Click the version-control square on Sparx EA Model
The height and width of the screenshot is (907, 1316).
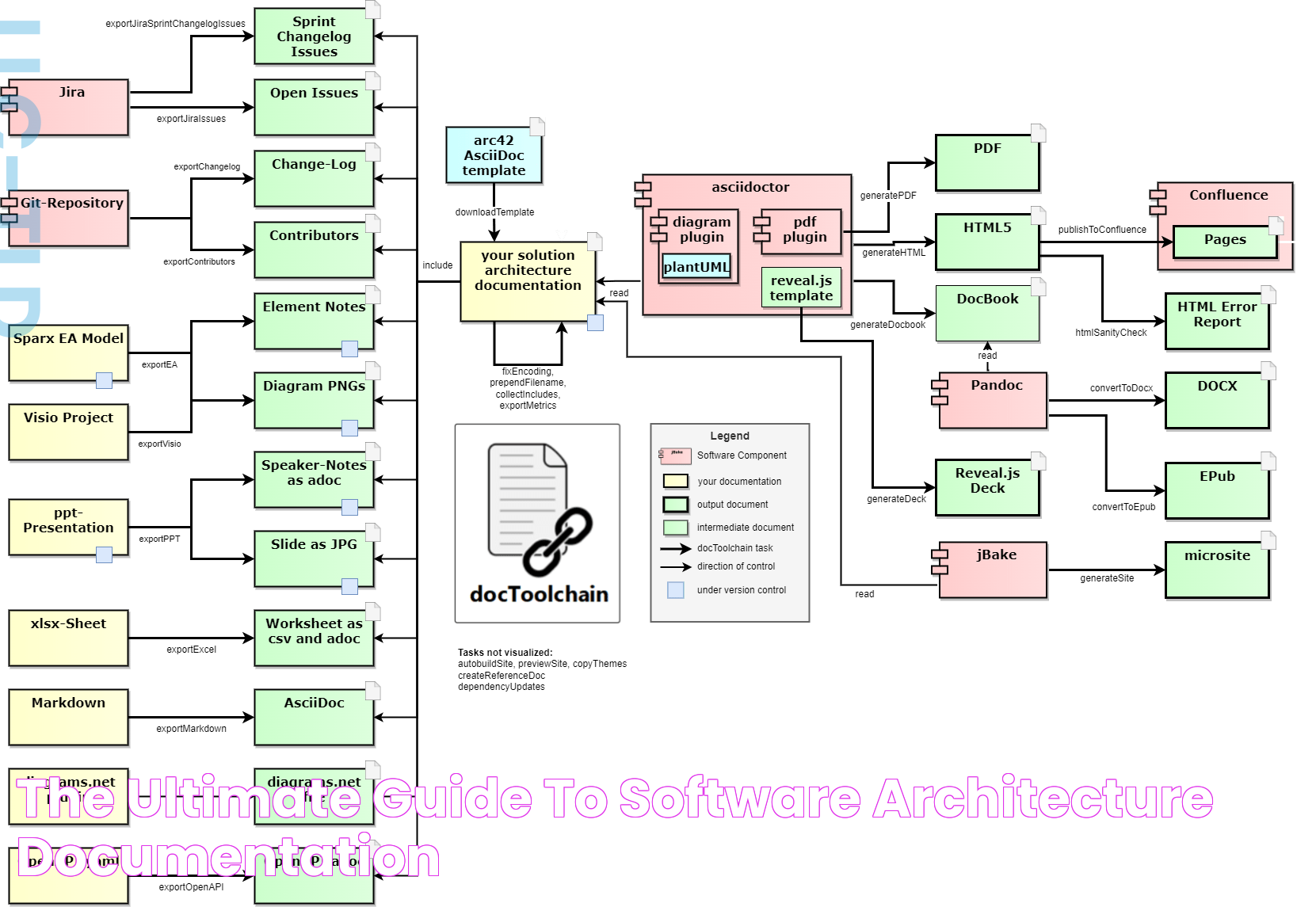[104, 380]
